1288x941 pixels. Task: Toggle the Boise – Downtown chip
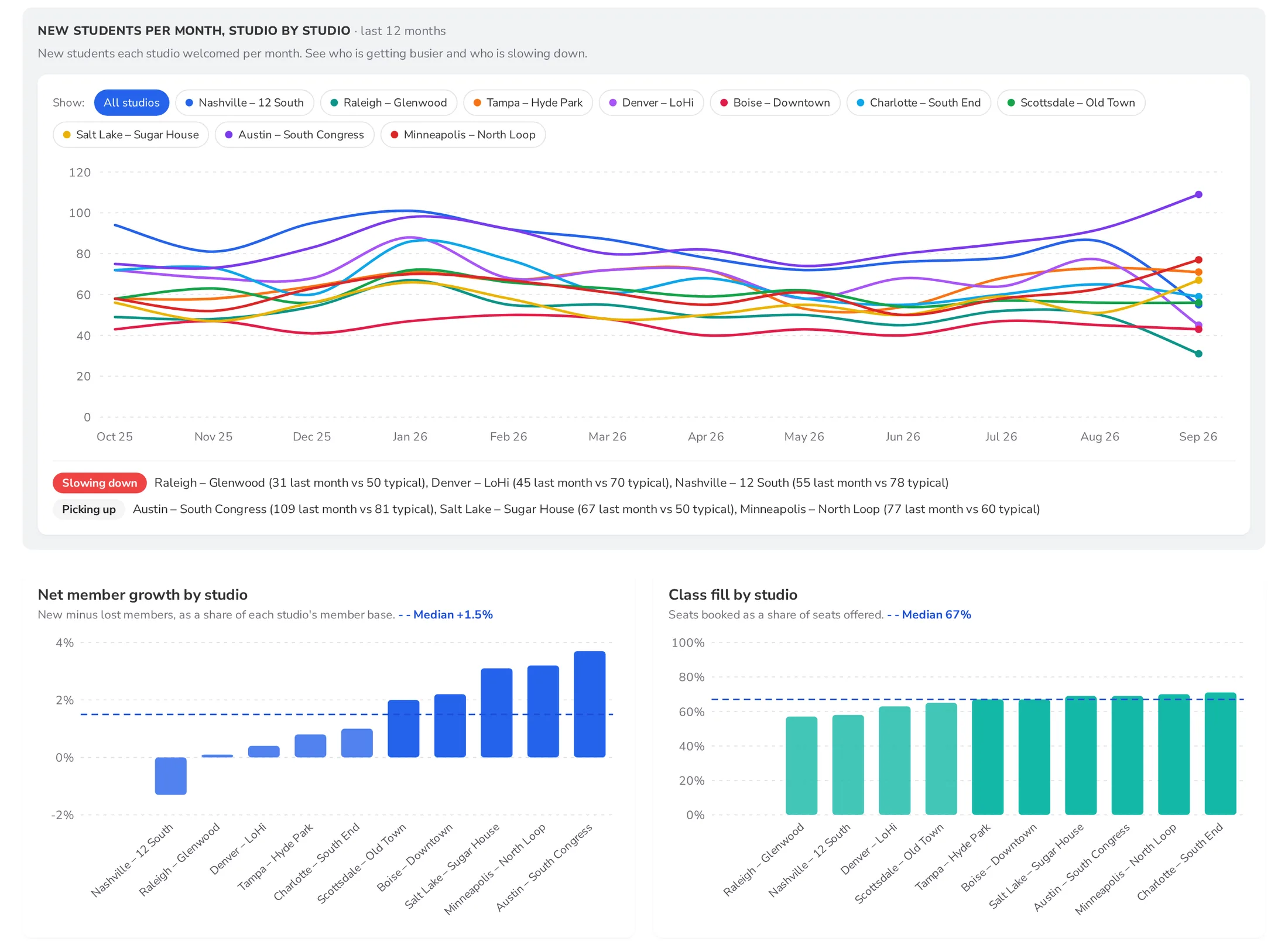click(x=775, y=102)
